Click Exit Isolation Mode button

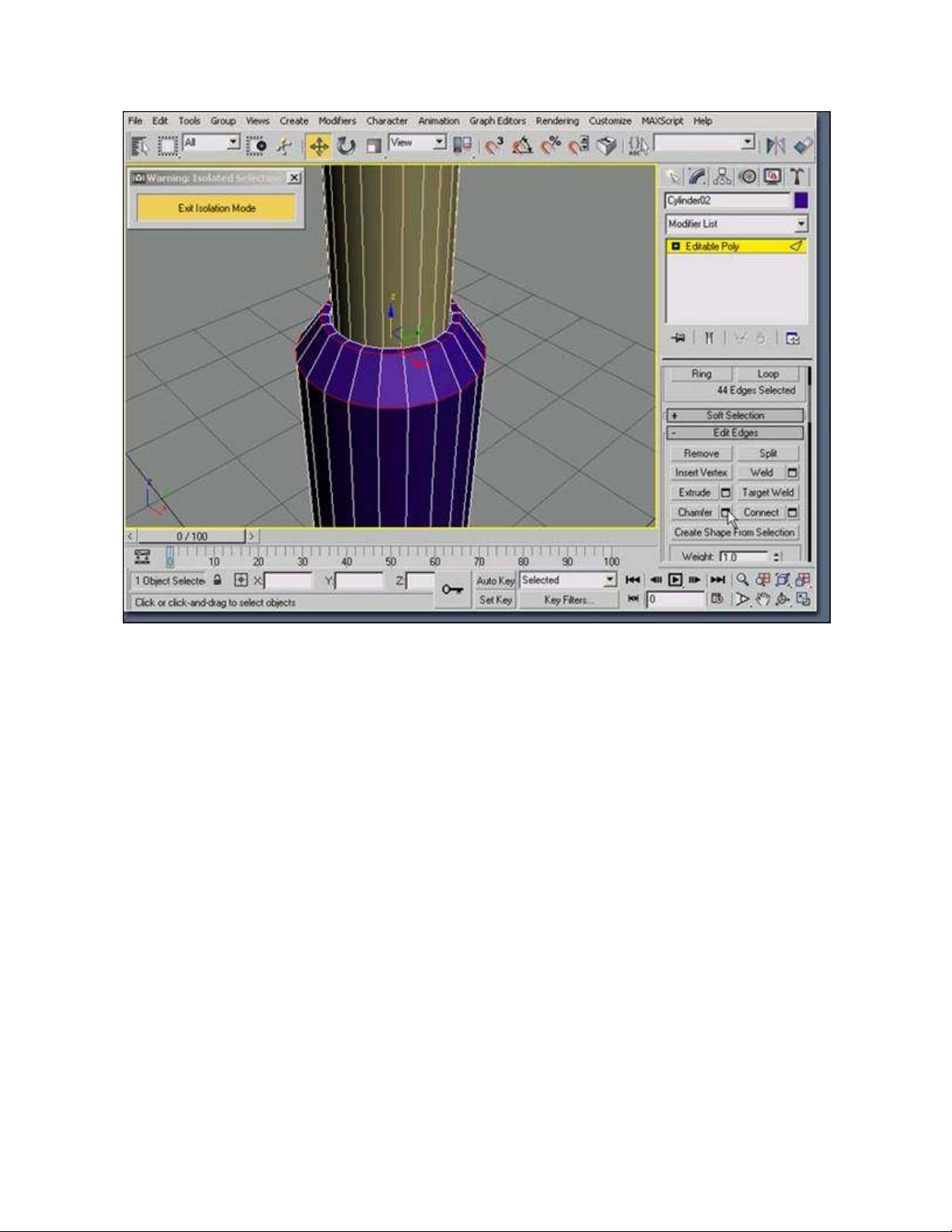pos(216,208)
